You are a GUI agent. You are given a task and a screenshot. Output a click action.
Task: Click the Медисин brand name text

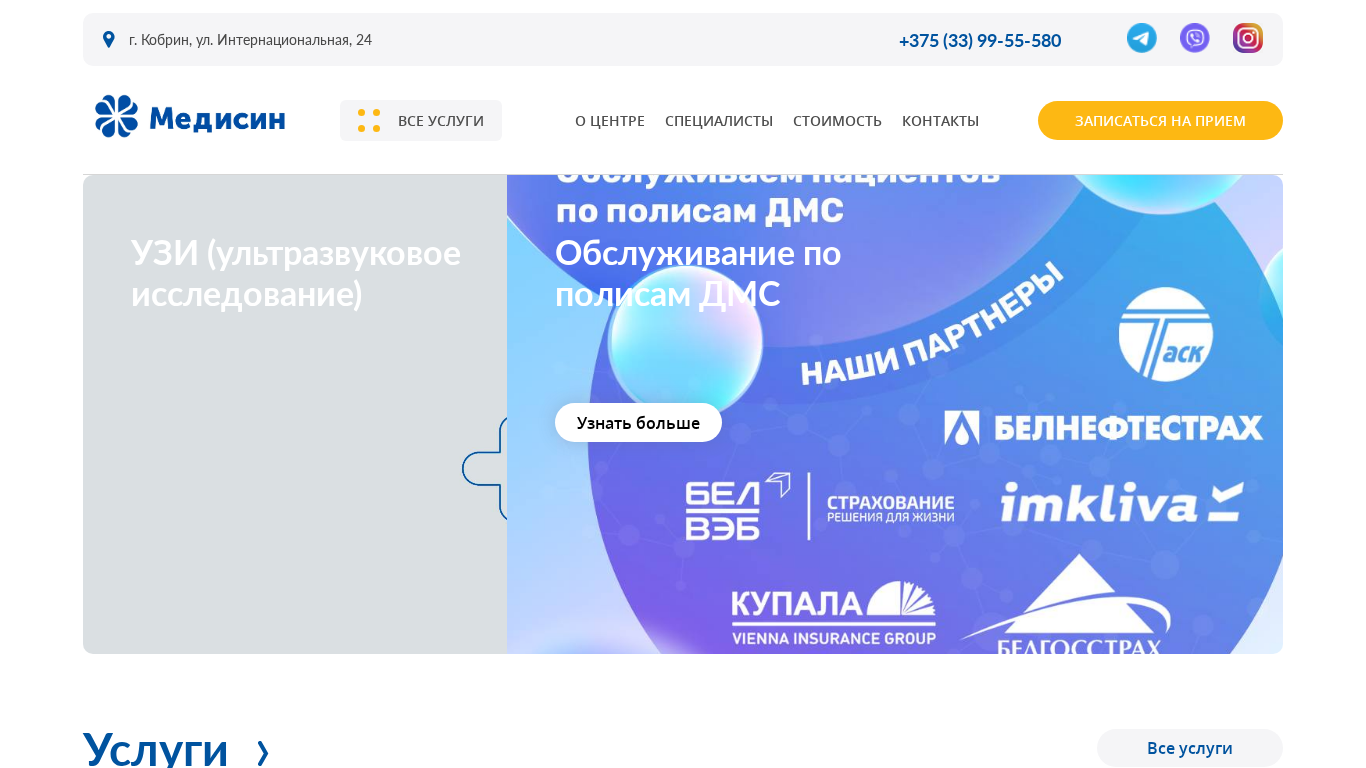click(x=217, y=119)
